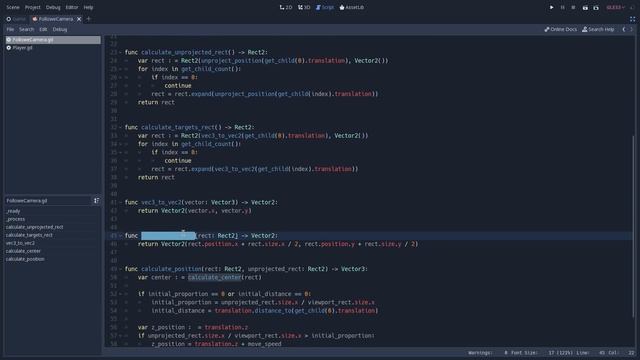This screenshot has width=640, height=360.
Task: Fold the calculate_unprojected_rect function
Action: coord(120,52)
